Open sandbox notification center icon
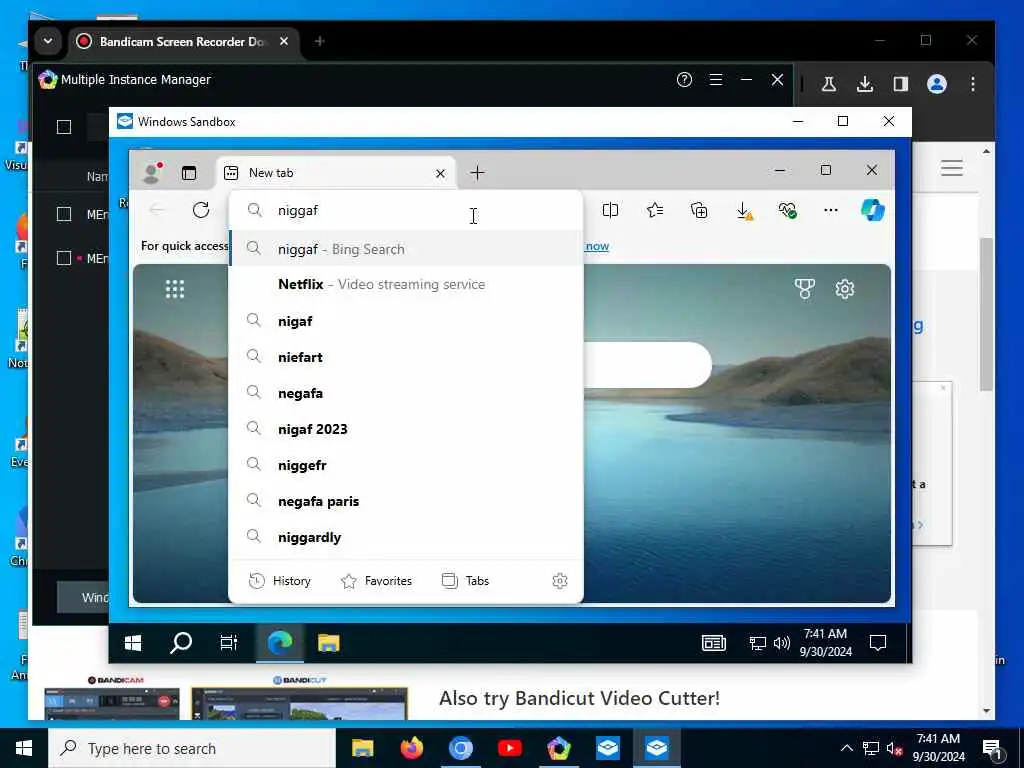Viewport: 1024px width, 768px height. coord(878,643)
